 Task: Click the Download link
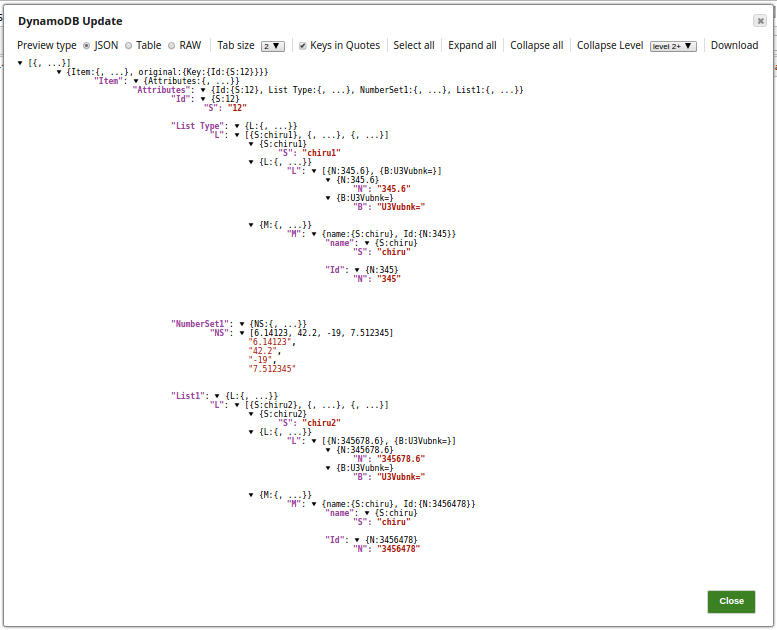coord(734,45)
